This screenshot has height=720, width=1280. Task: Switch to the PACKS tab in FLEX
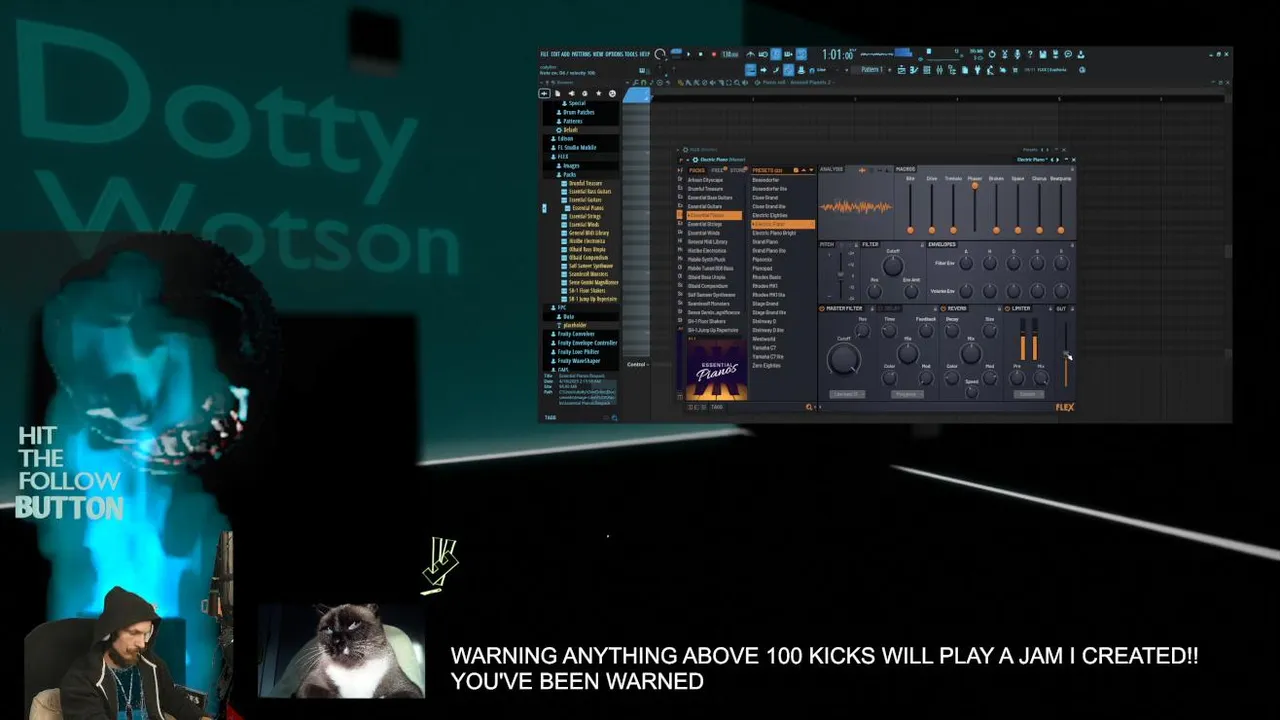697,170
